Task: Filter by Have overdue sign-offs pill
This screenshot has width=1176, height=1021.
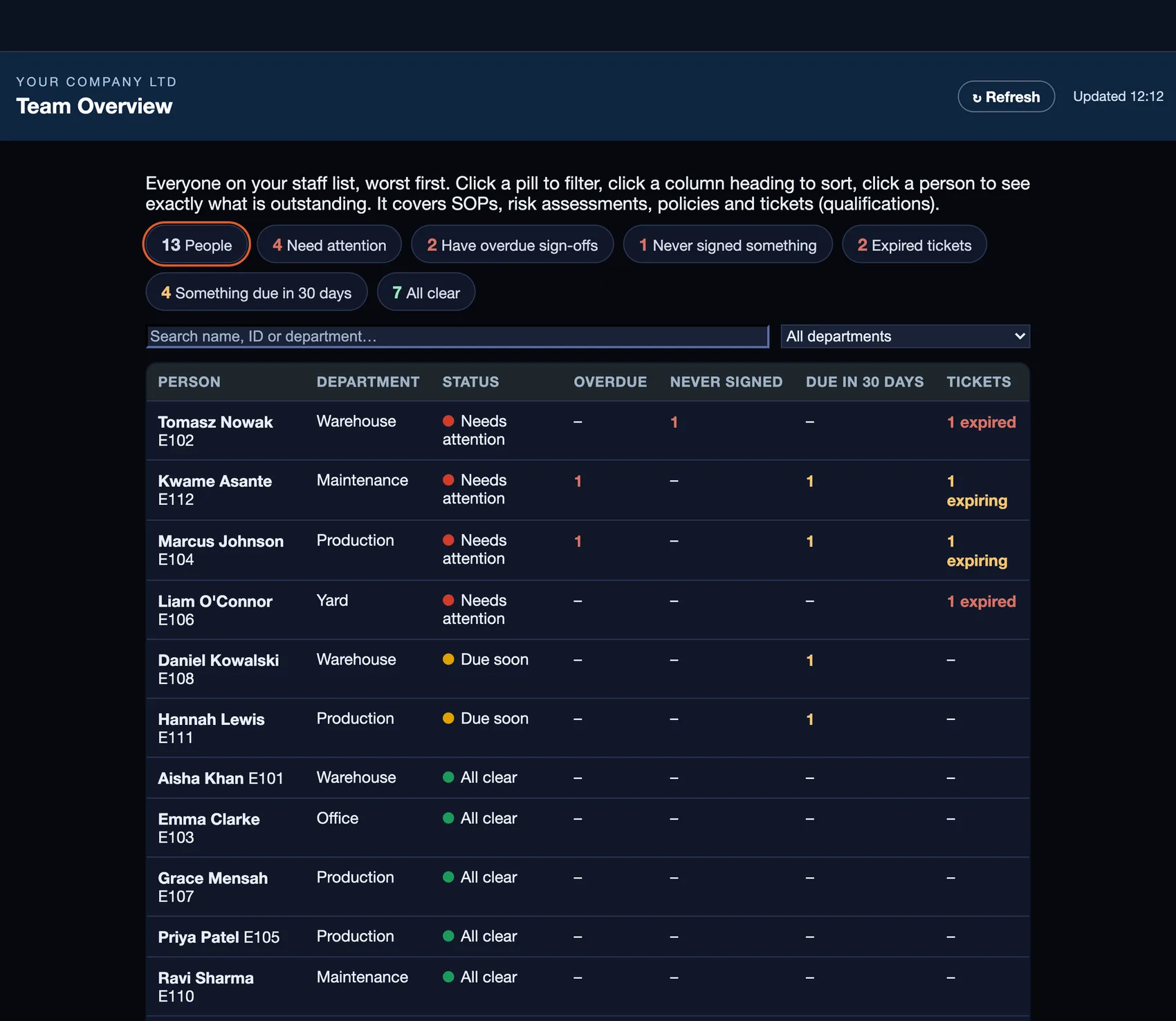Action: [x=512, y=245]
